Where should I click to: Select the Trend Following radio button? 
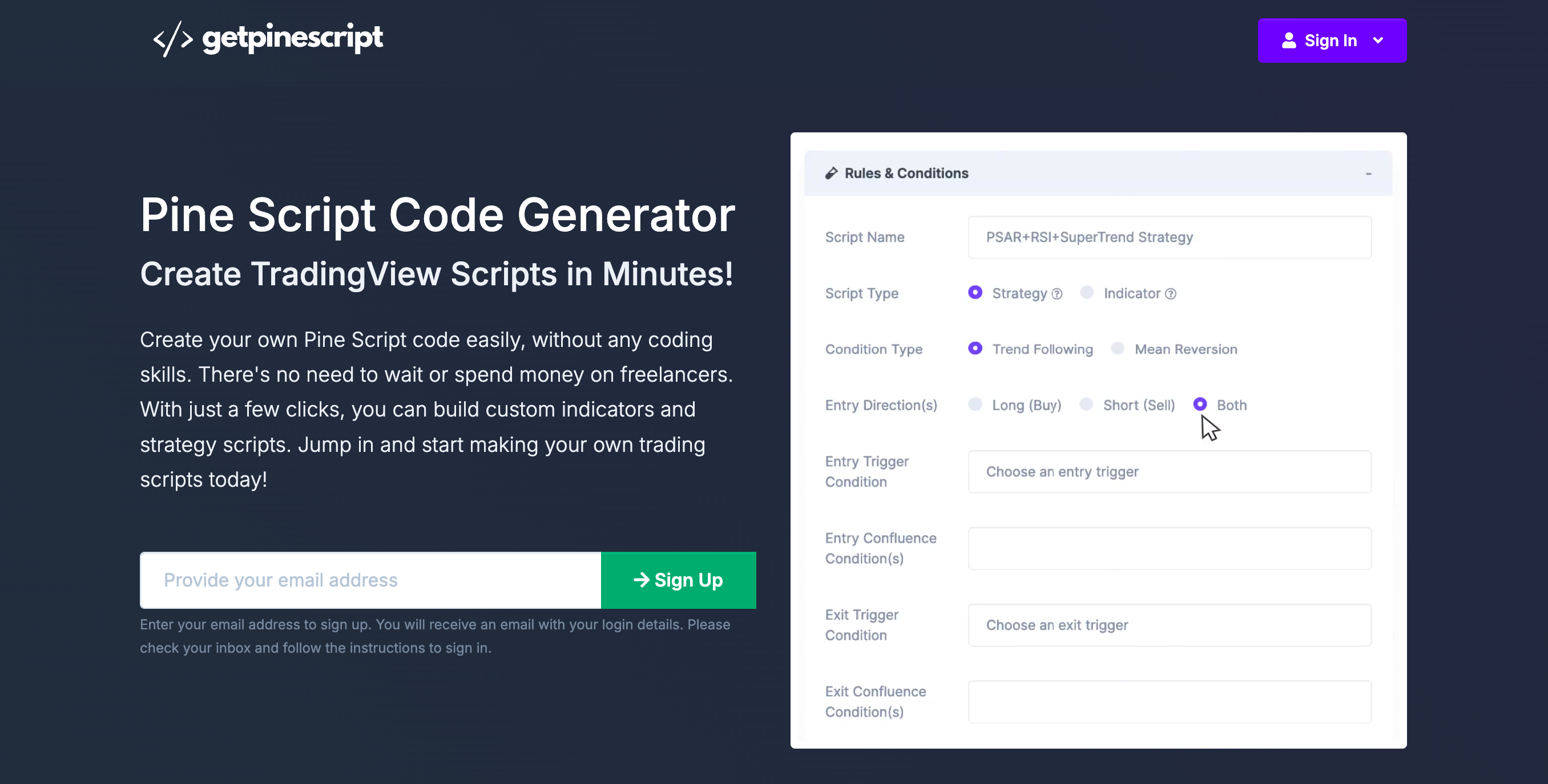tap(975, 349)
